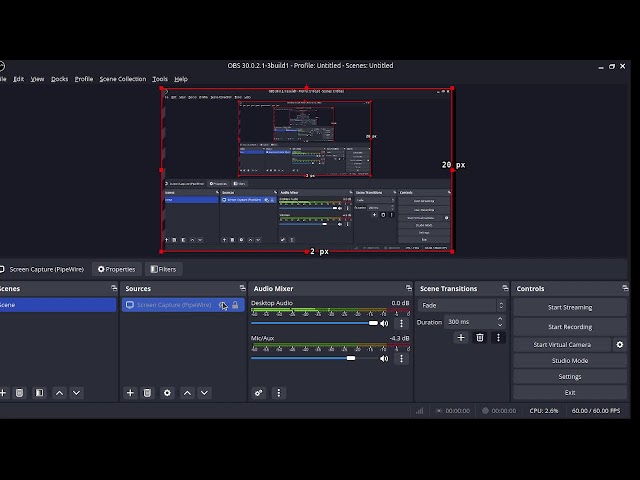Open Desktop Audio three-dot options menu

pyautogui.click(x=401, y=323)
